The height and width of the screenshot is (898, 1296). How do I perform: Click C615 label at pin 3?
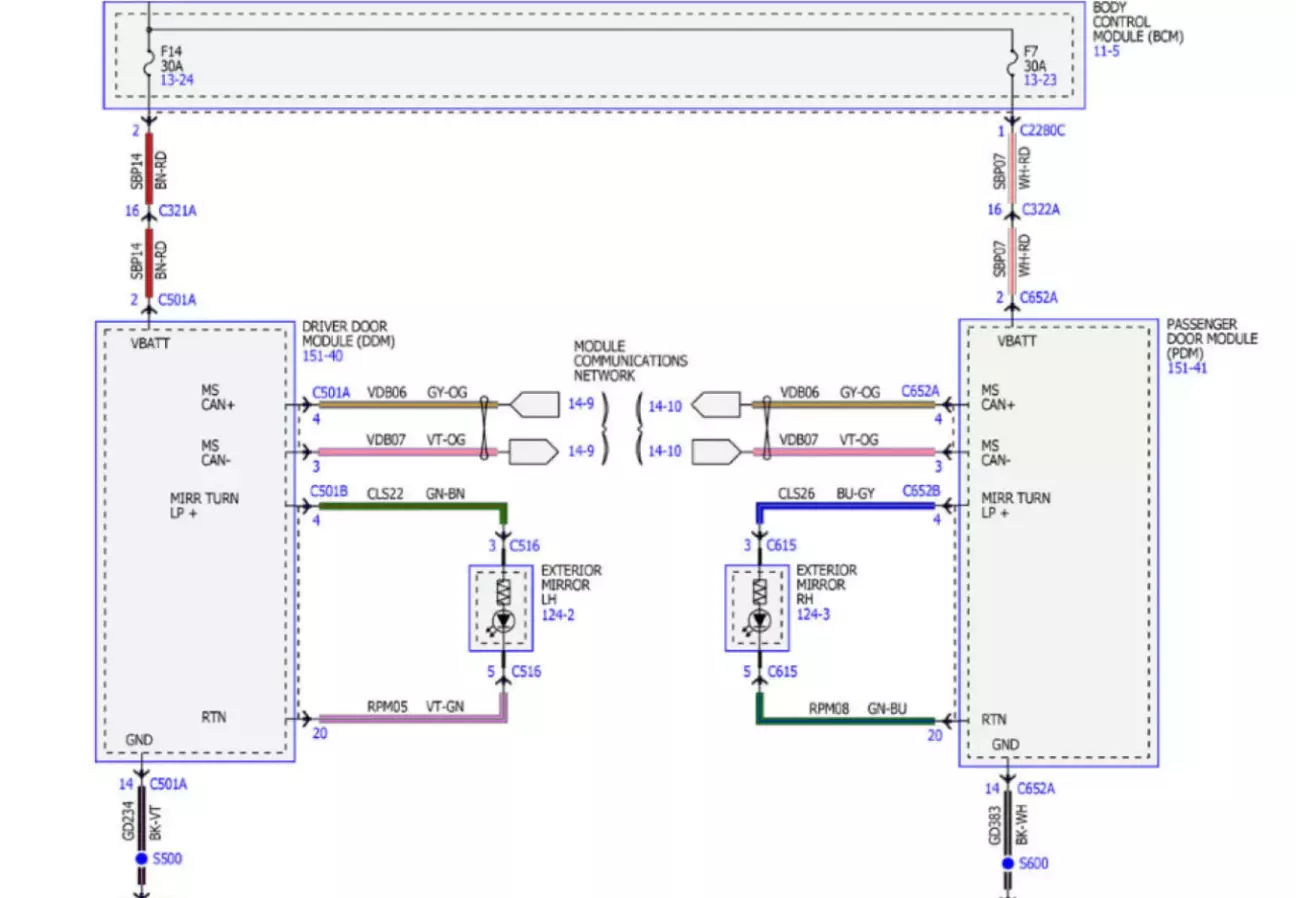point(782,546)
